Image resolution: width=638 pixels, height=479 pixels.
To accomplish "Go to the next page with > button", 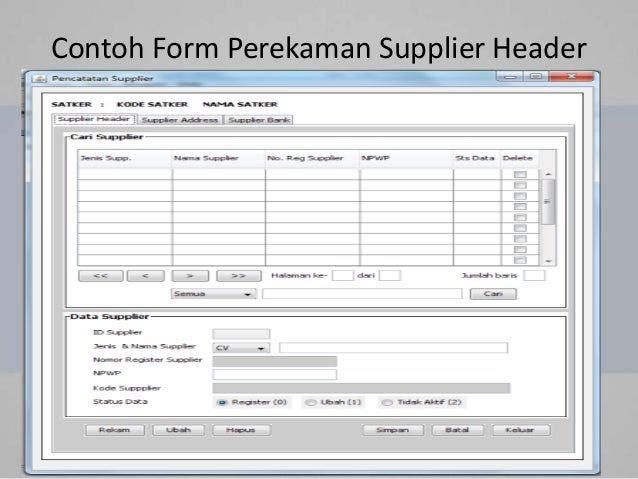I will click(190, 276).
